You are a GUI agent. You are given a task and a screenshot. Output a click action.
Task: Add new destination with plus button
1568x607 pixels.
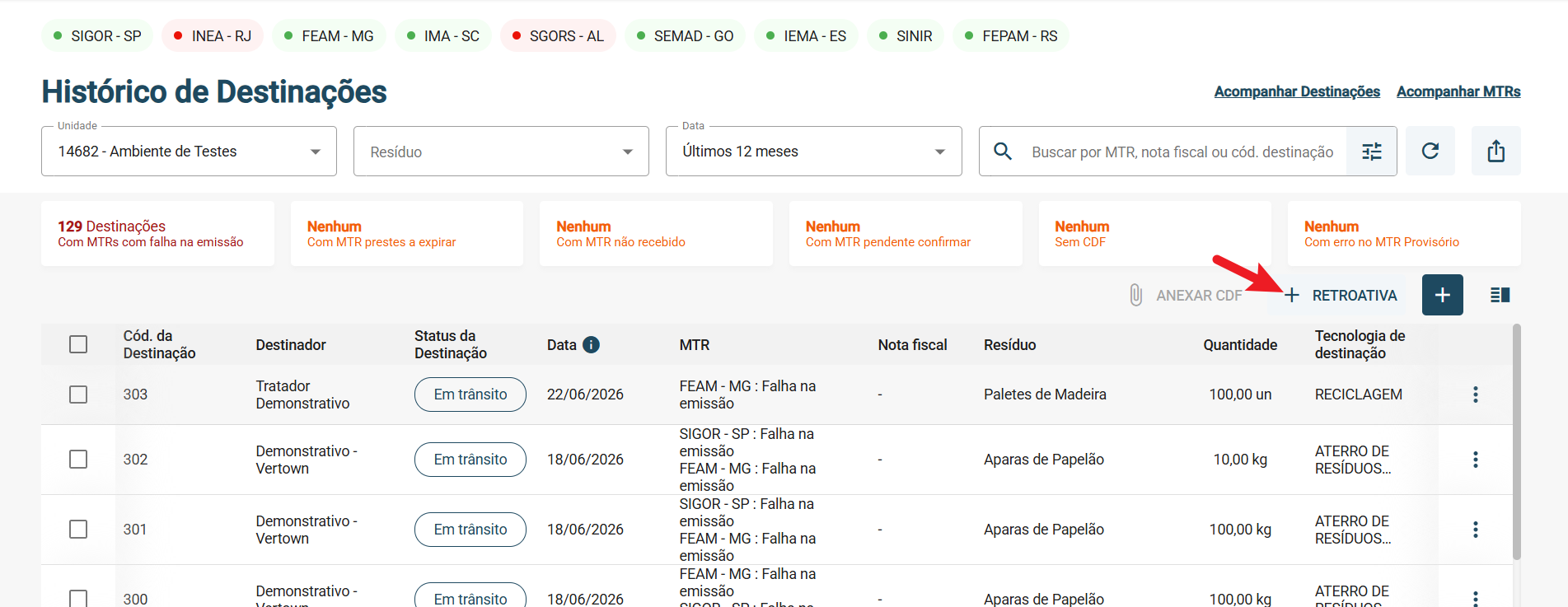1443,295
